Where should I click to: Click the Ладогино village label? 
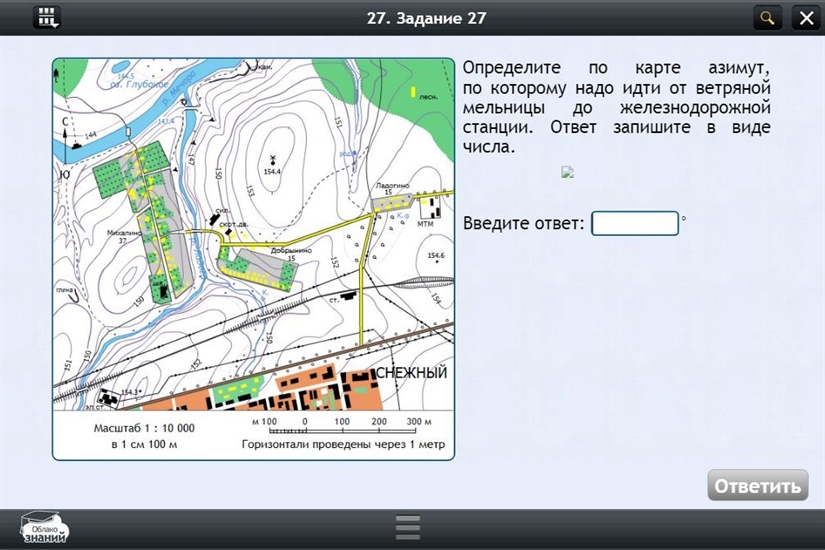point(392,186)
